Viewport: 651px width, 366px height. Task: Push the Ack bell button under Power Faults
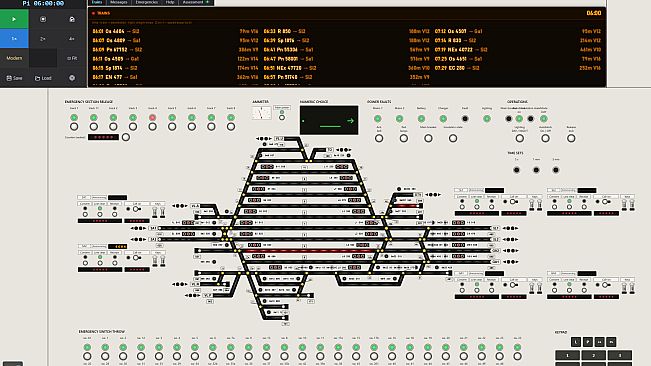(379, 139)
